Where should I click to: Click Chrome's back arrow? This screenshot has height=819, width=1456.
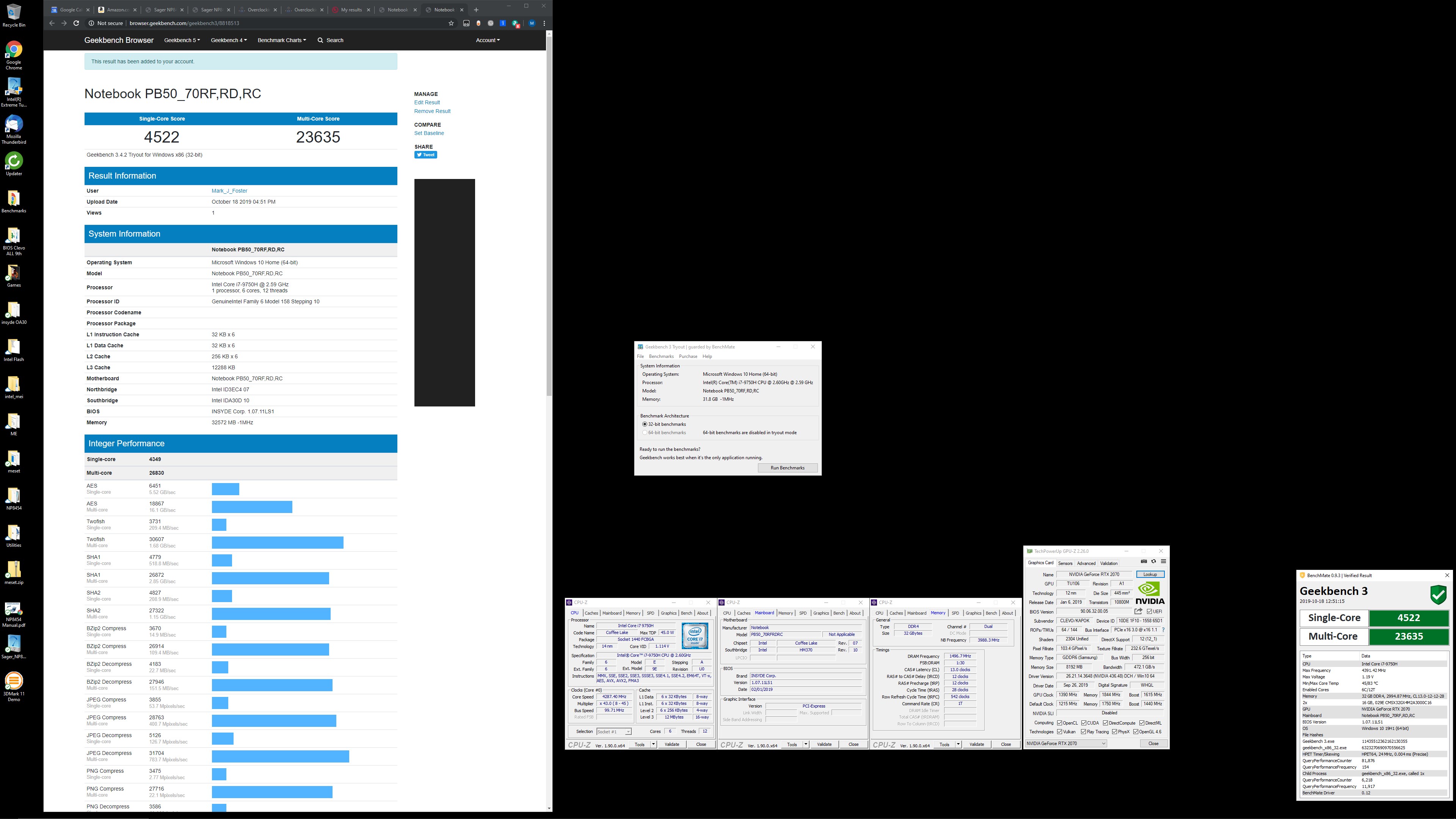[52, 23]
